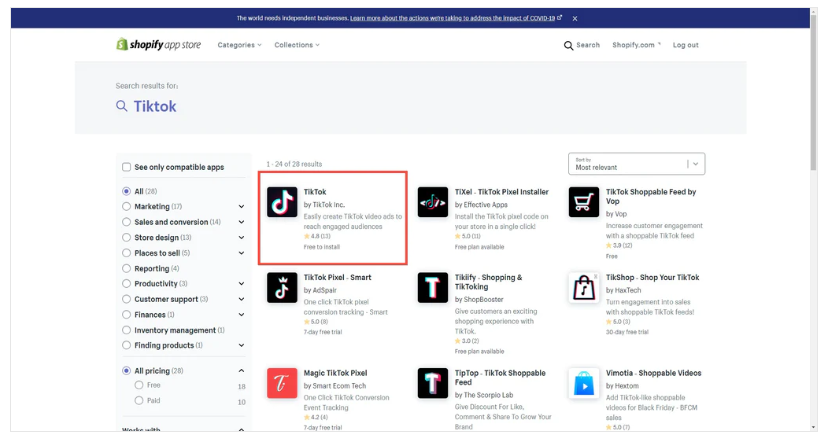Open the TikTok Shoppable Feed cart icon

coord(583,202)
